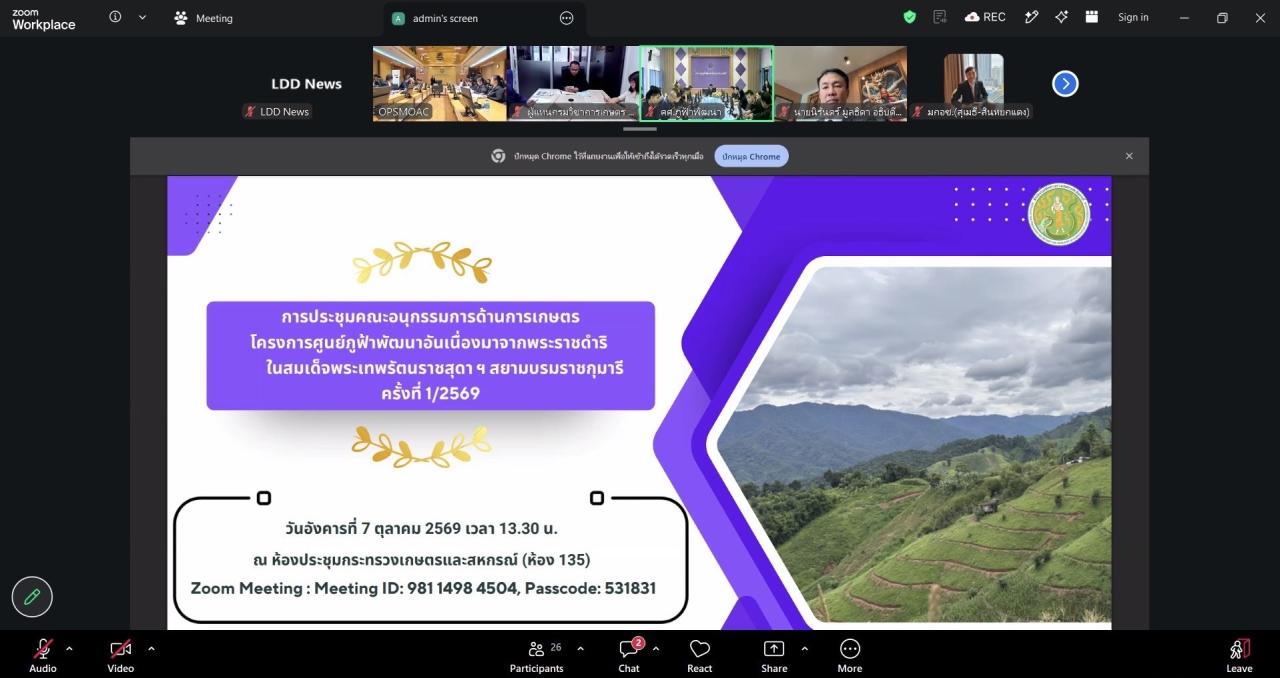The height and width of the screenshot is (678, 1280).
Task: Open the annotation pencil tool
Action: (x=32, y=597)
